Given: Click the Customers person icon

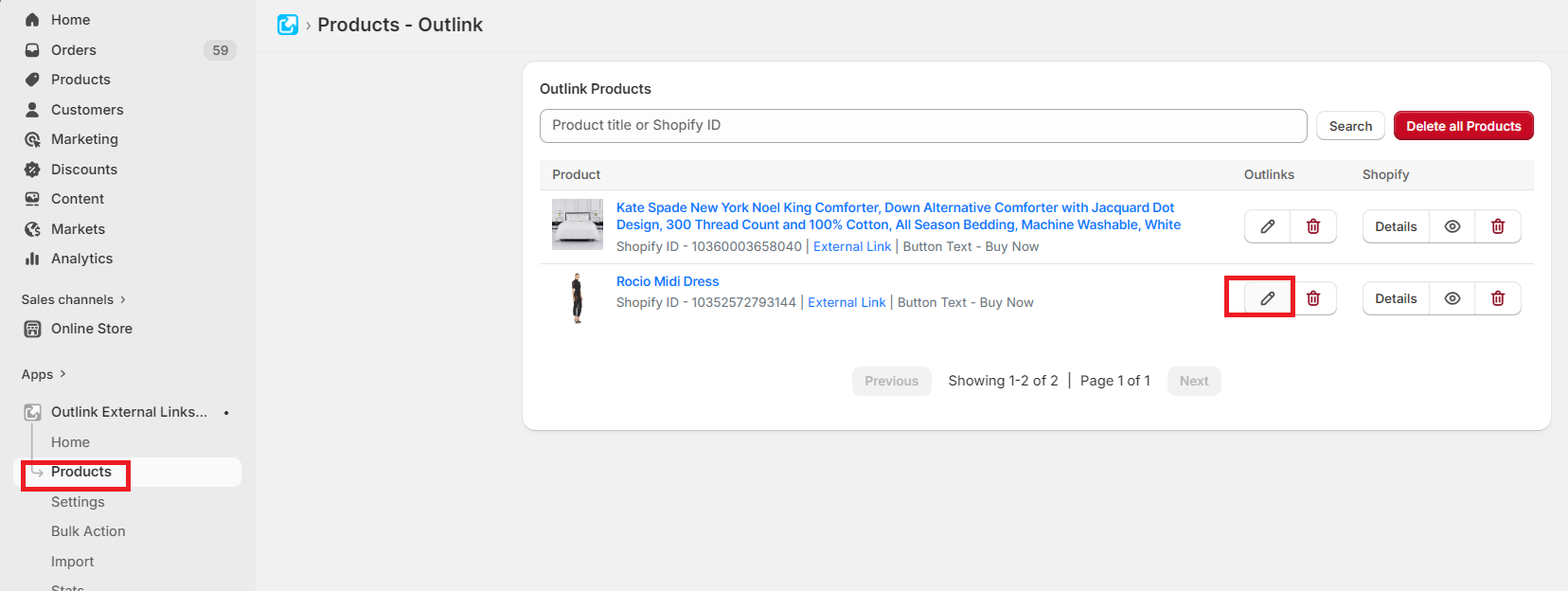Looking at the screenshot, I should click(x=32, y=110).
